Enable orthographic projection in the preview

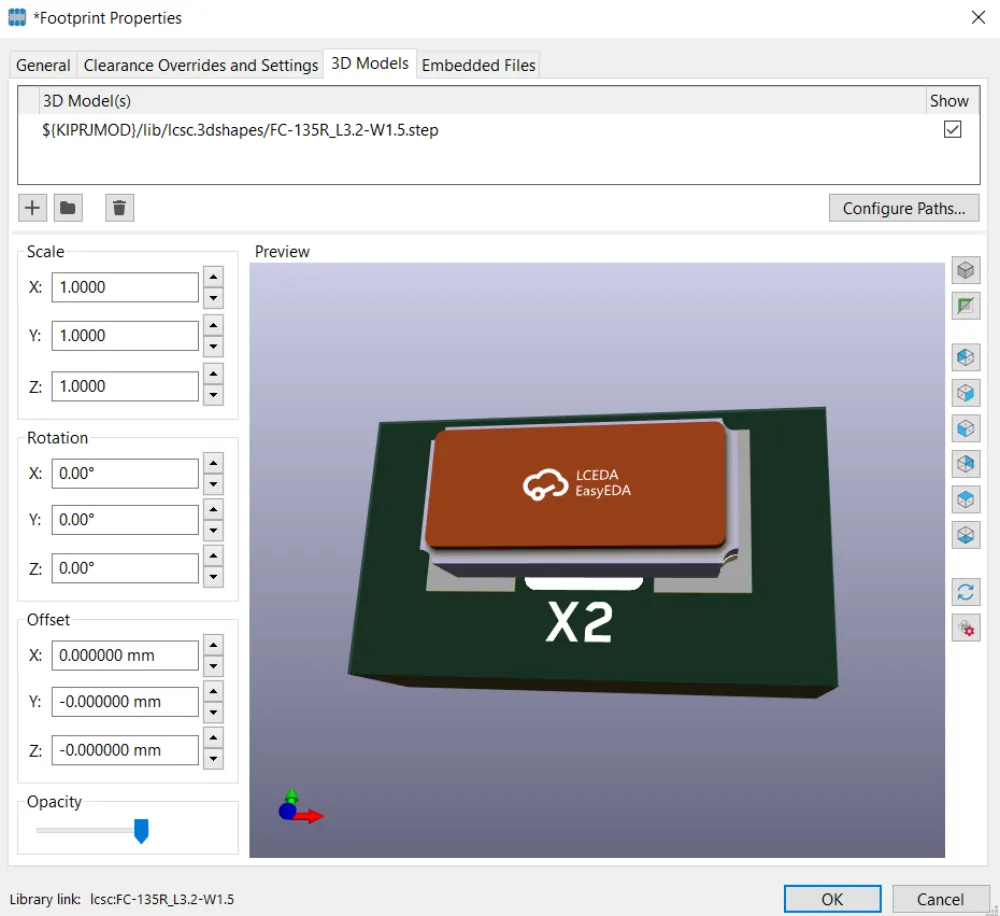tap(965, 305)
